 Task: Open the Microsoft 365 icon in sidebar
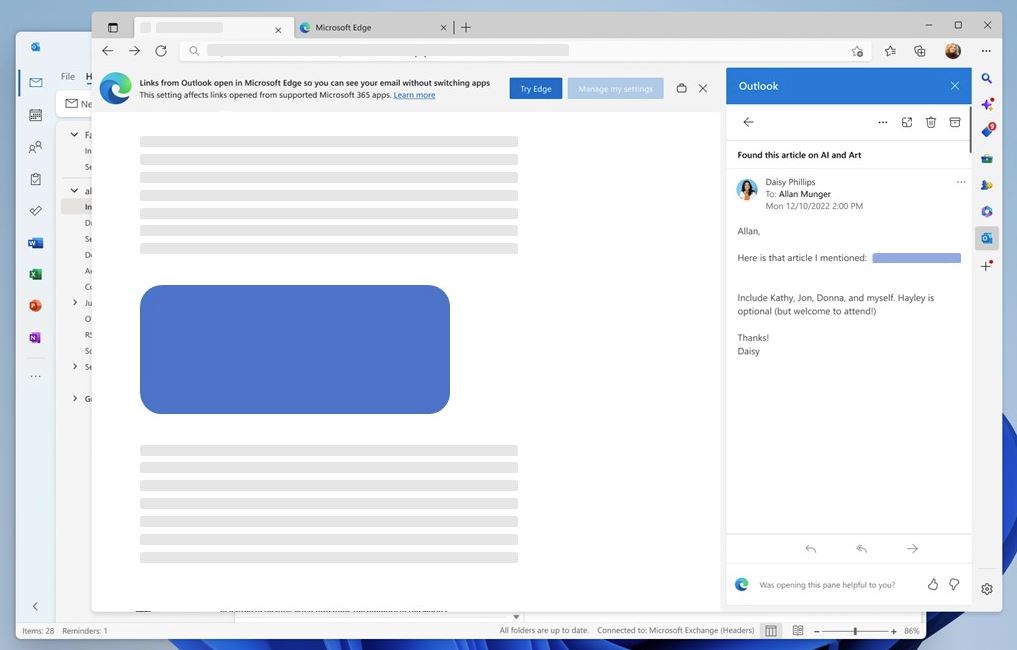[x=987, y=211]
